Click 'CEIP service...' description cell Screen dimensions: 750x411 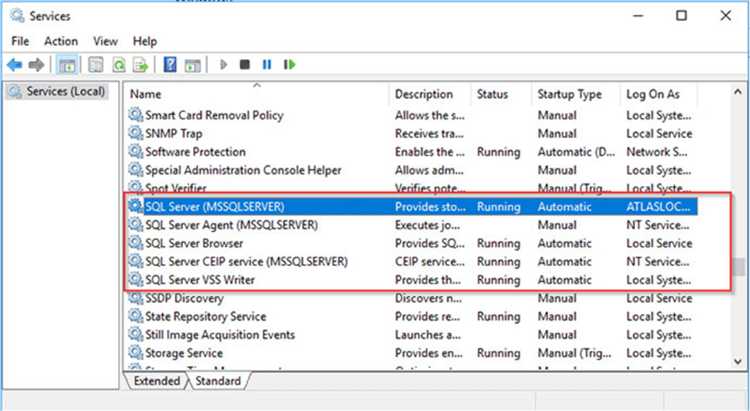[x=430, y=261]
